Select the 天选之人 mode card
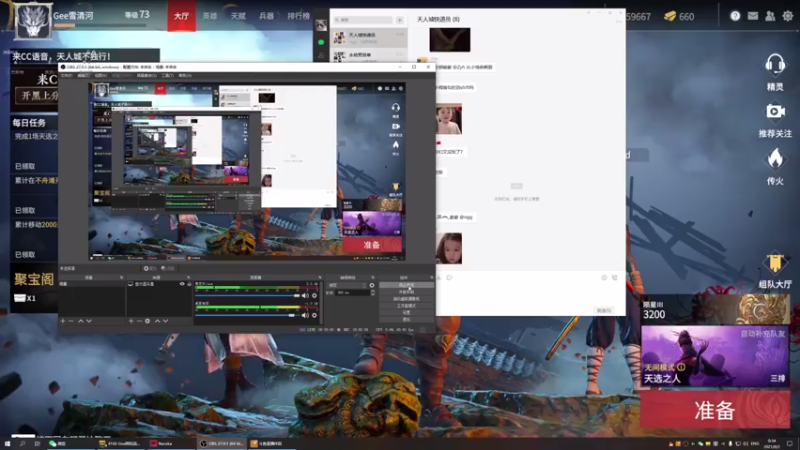 pos(715,356)
